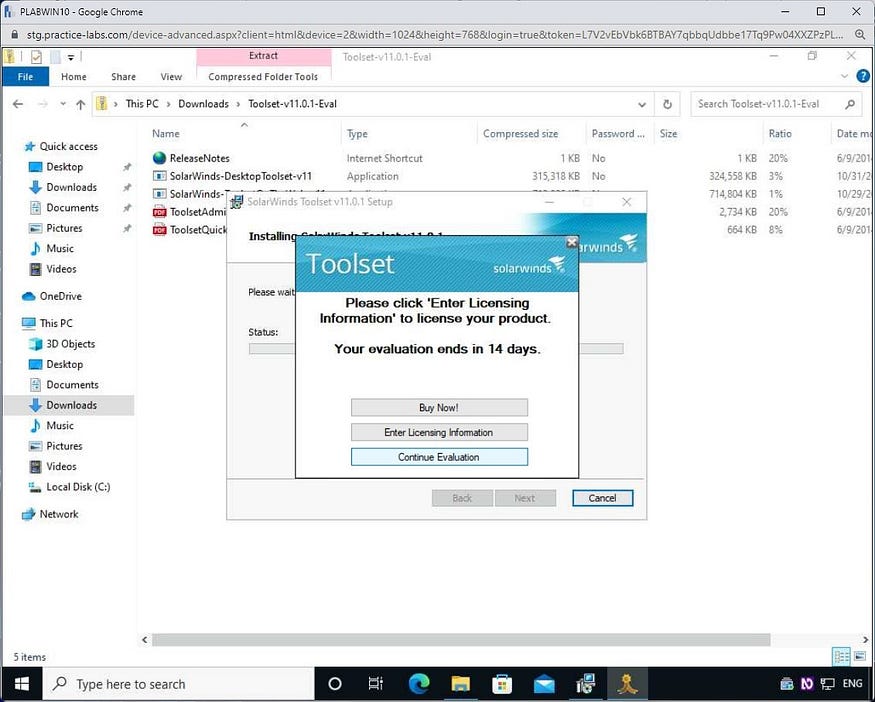Open the File tab in Explorer

26,77
